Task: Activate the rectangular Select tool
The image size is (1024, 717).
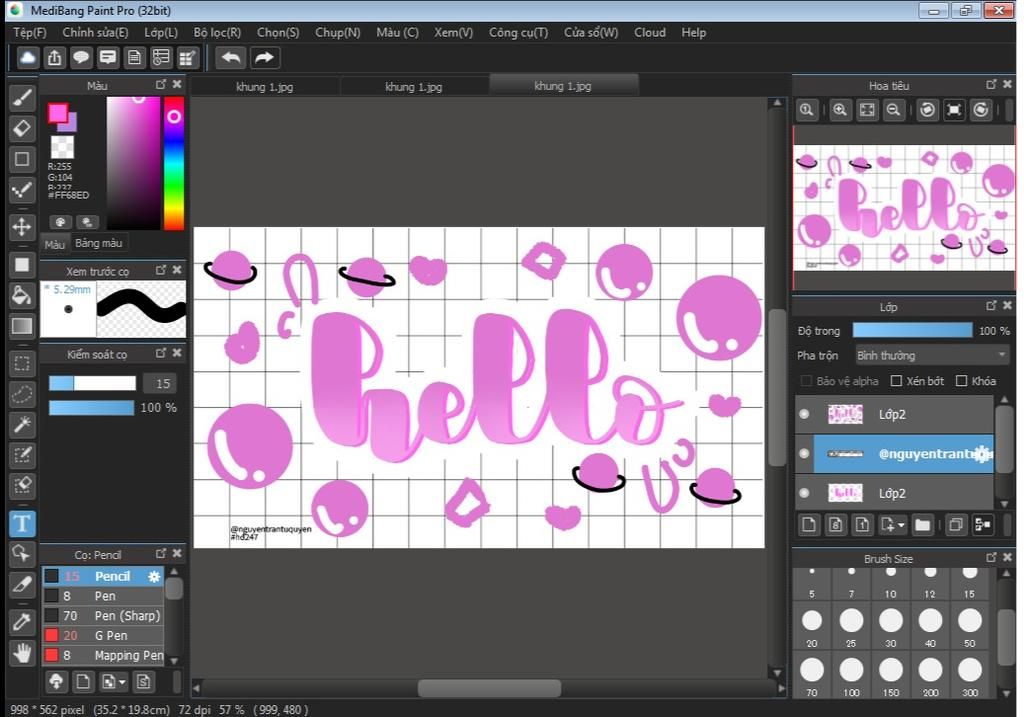Action: (22, 364)
